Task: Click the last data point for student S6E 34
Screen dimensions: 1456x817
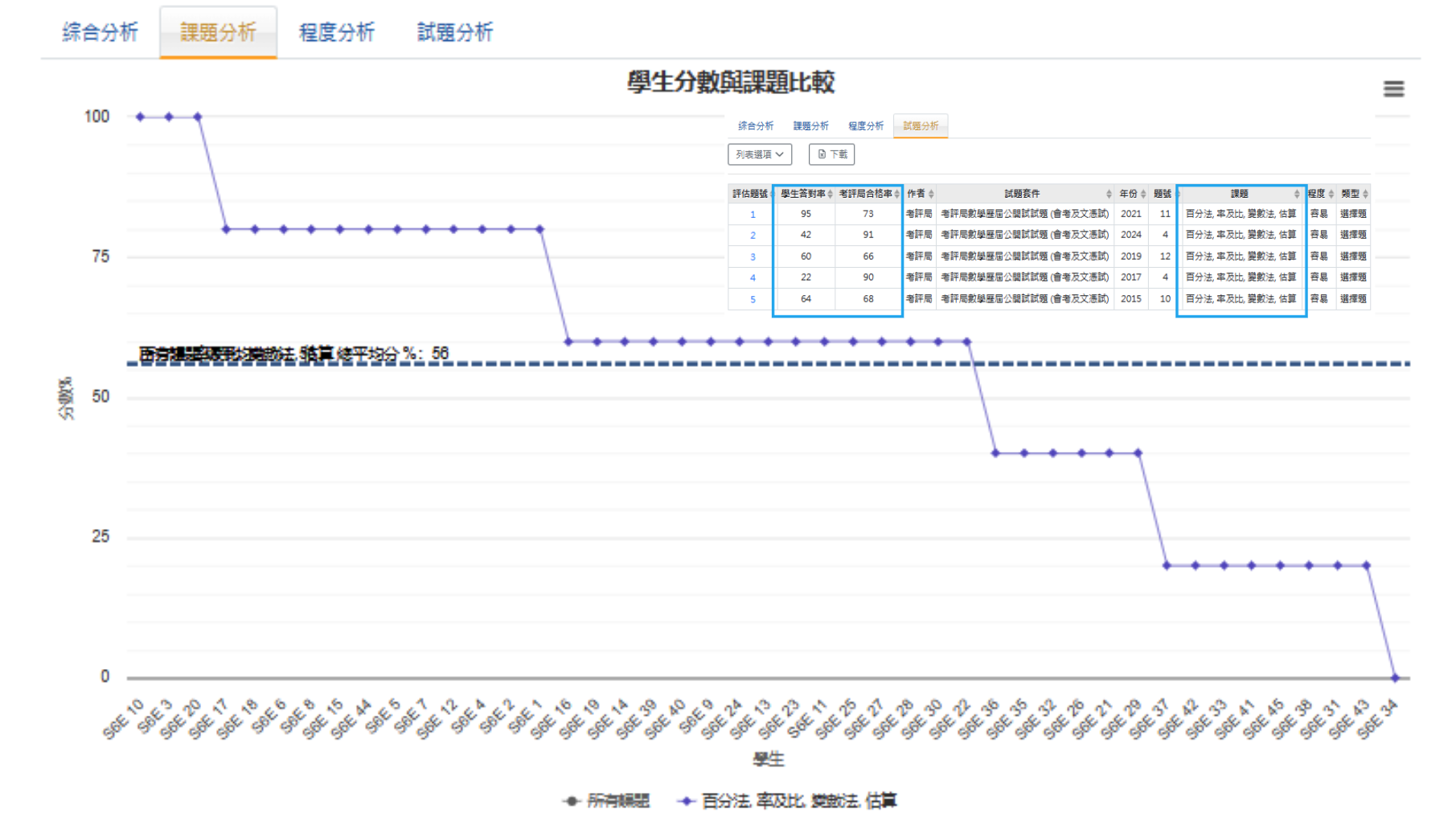Action: coord(1397,678)
